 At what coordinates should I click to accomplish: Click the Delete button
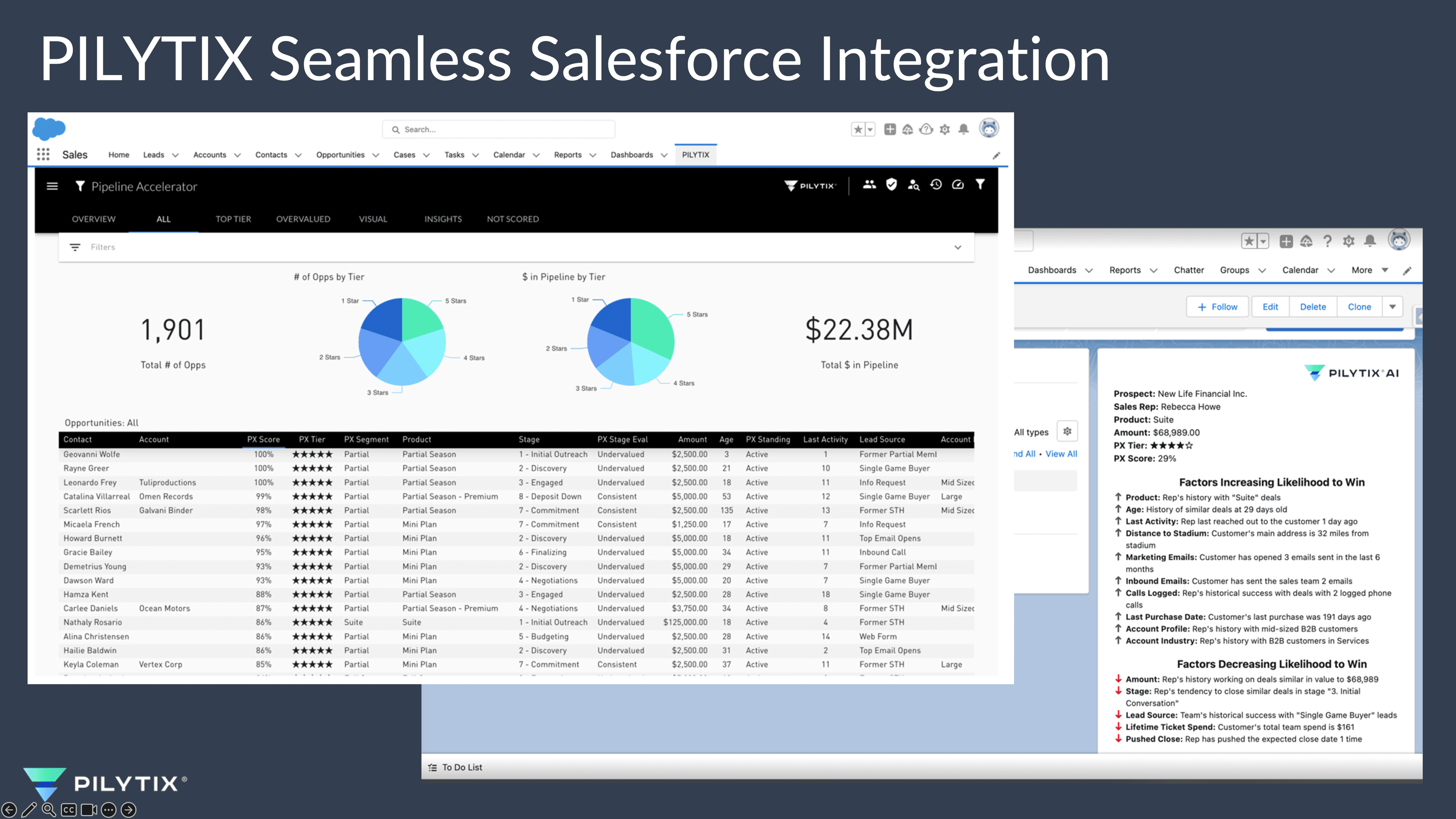[x=1312, y=307]
